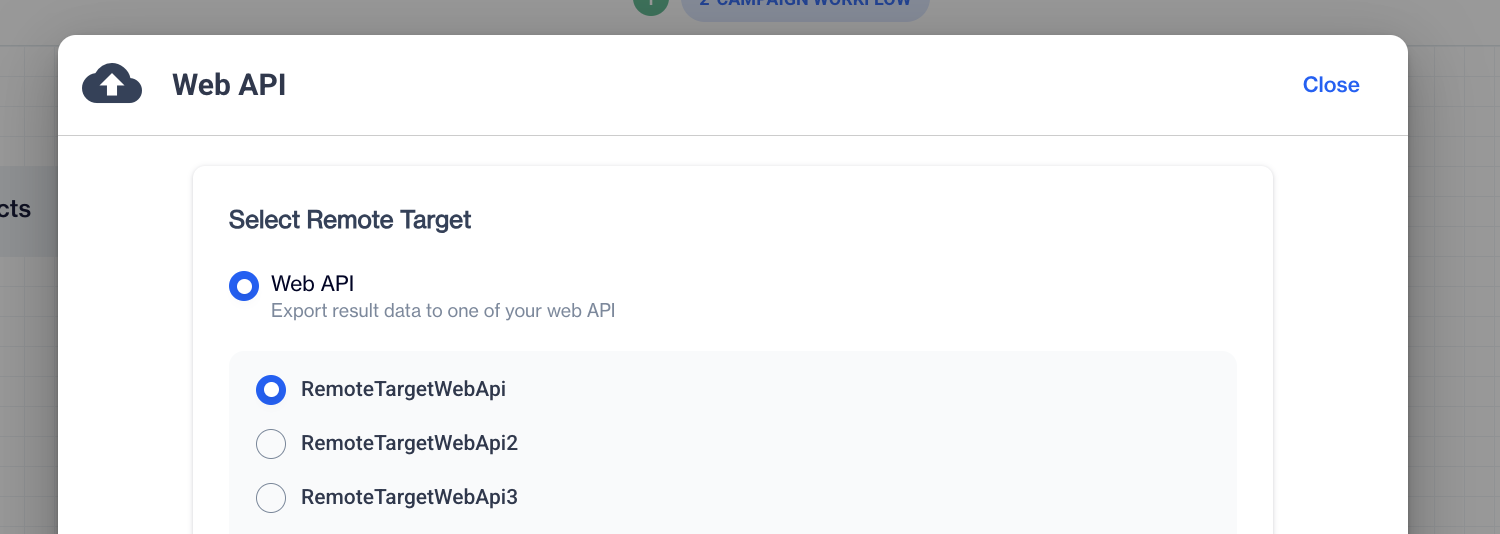Click the cloud upload icon in header
Viewport: 1500px width, 534px height.
pyautogui.click(x=111, y=84)
